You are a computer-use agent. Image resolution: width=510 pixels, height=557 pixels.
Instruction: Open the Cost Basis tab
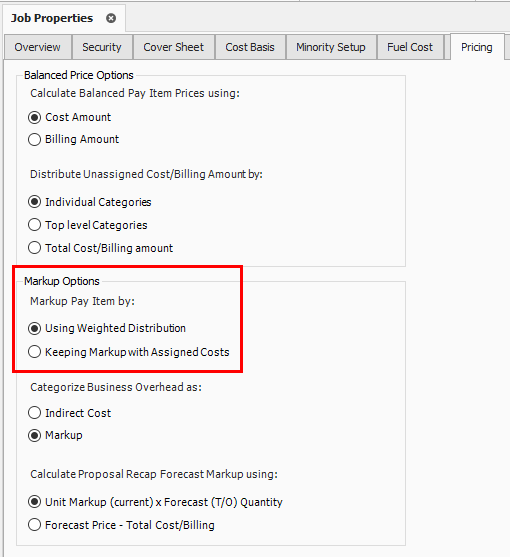pos(250,47)
